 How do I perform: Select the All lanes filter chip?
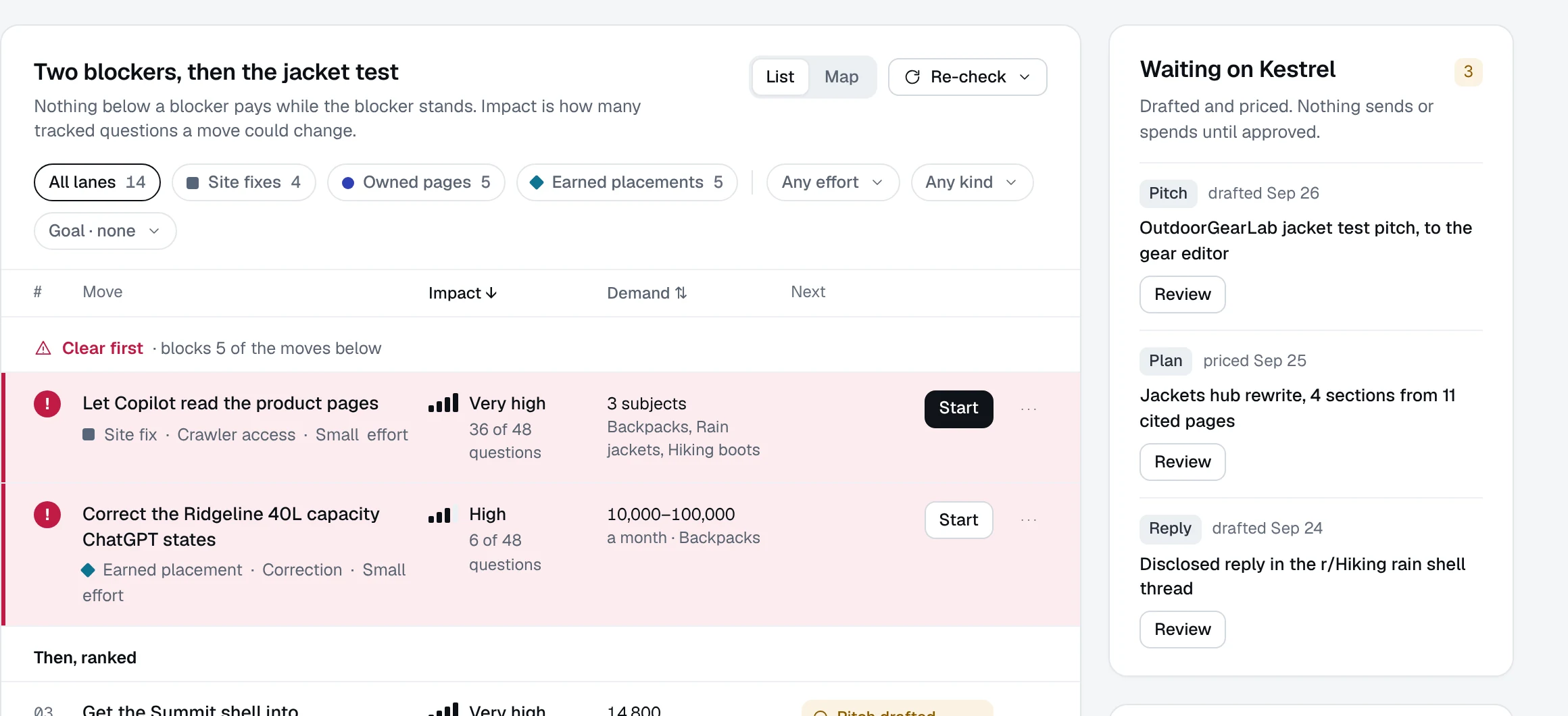(97, 182)
